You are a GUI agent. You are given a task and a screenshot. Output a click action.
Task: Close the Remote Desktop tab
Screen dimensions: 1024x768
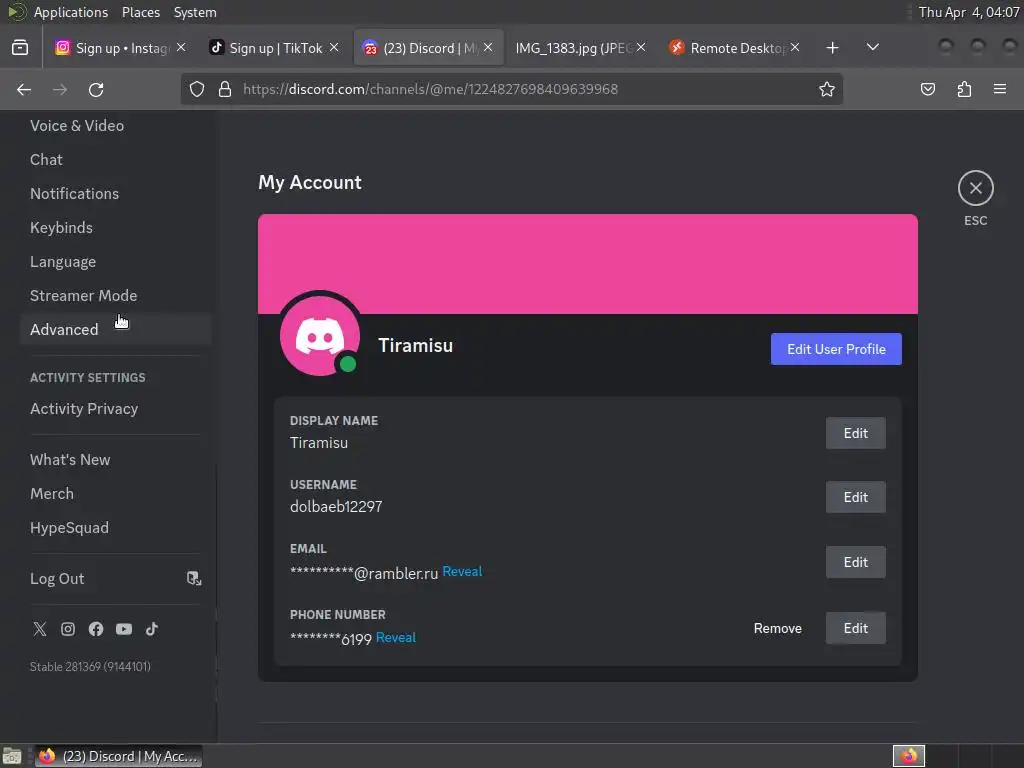[795, 47]
